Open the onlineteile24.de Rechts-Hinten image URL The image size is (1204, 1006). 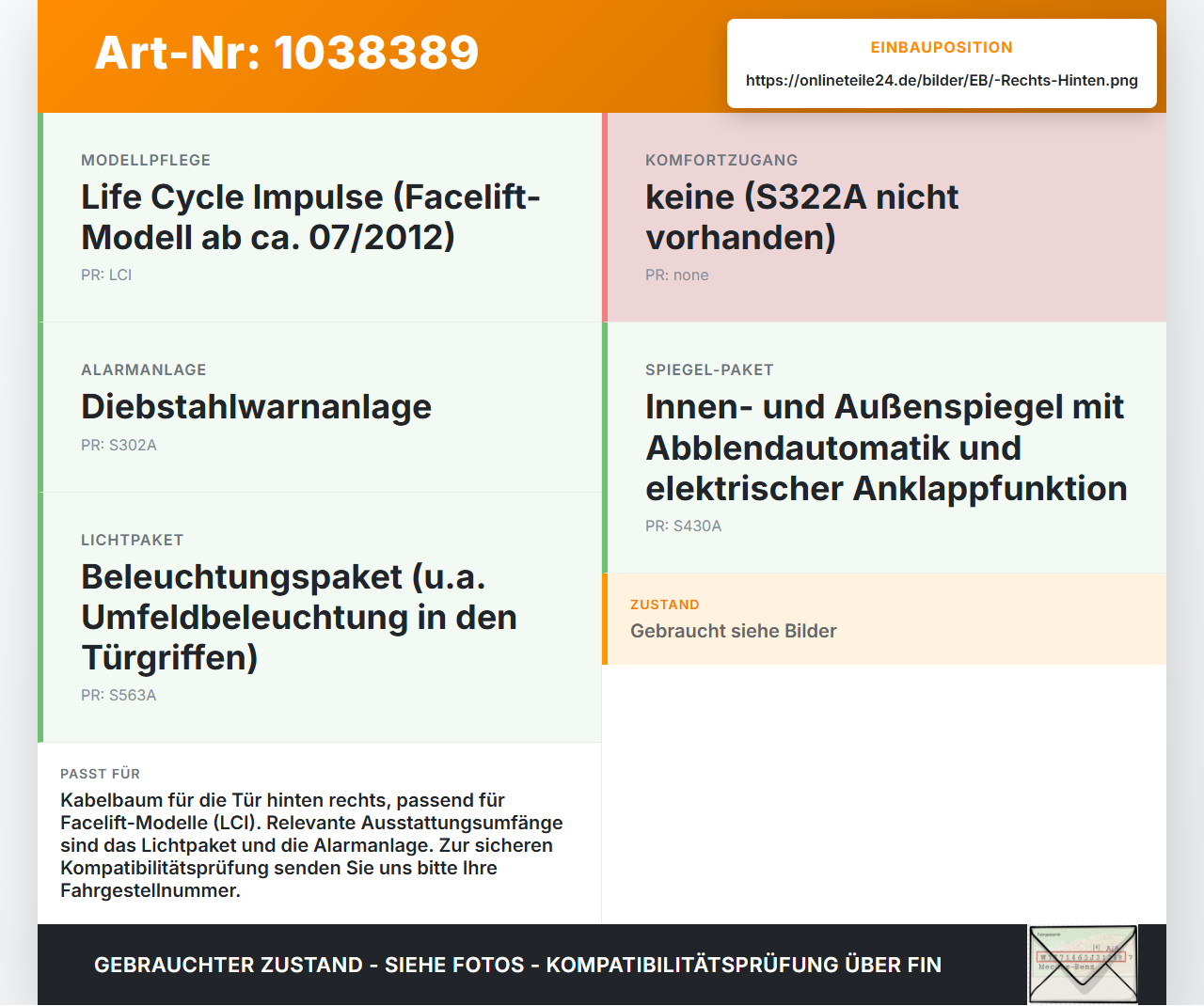[942, 81]
